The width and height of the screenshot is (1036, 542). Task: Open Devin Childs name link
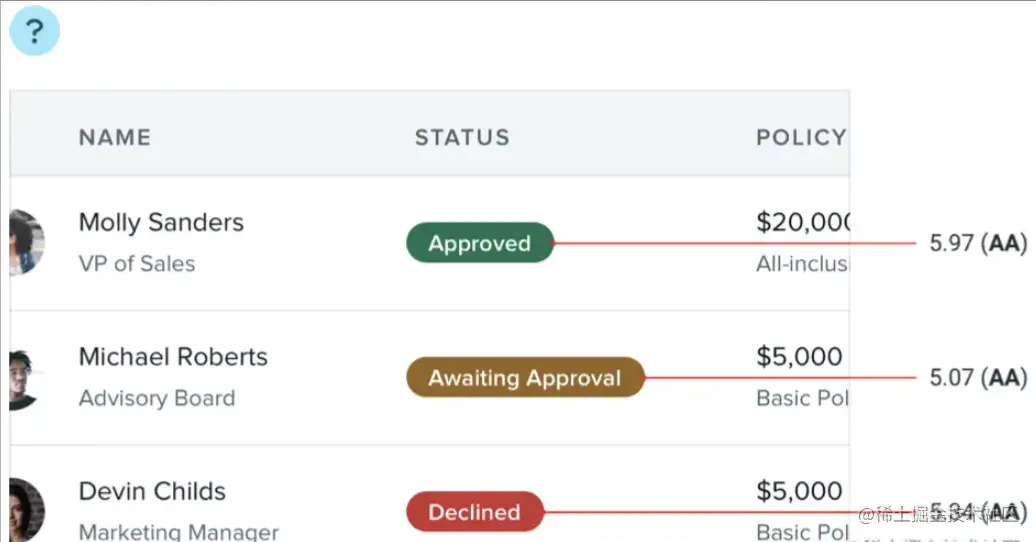[152, 492]
